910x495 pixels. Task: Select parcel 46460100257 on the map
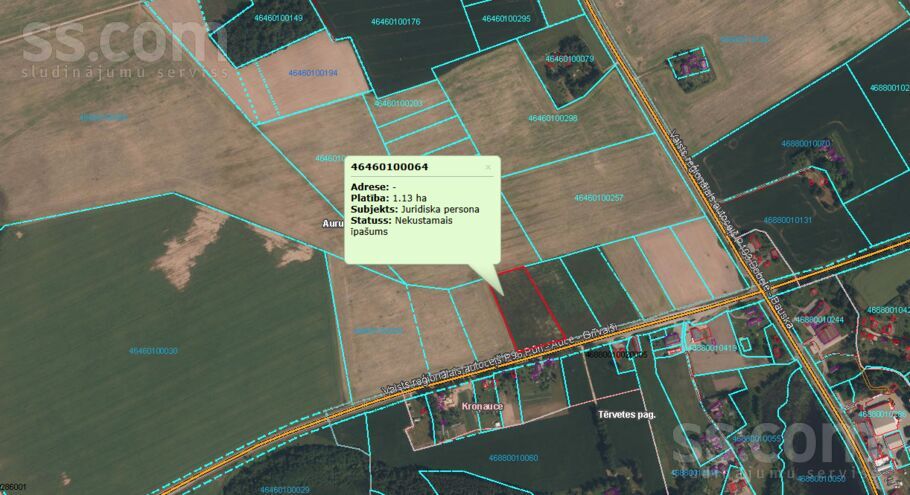599,198
